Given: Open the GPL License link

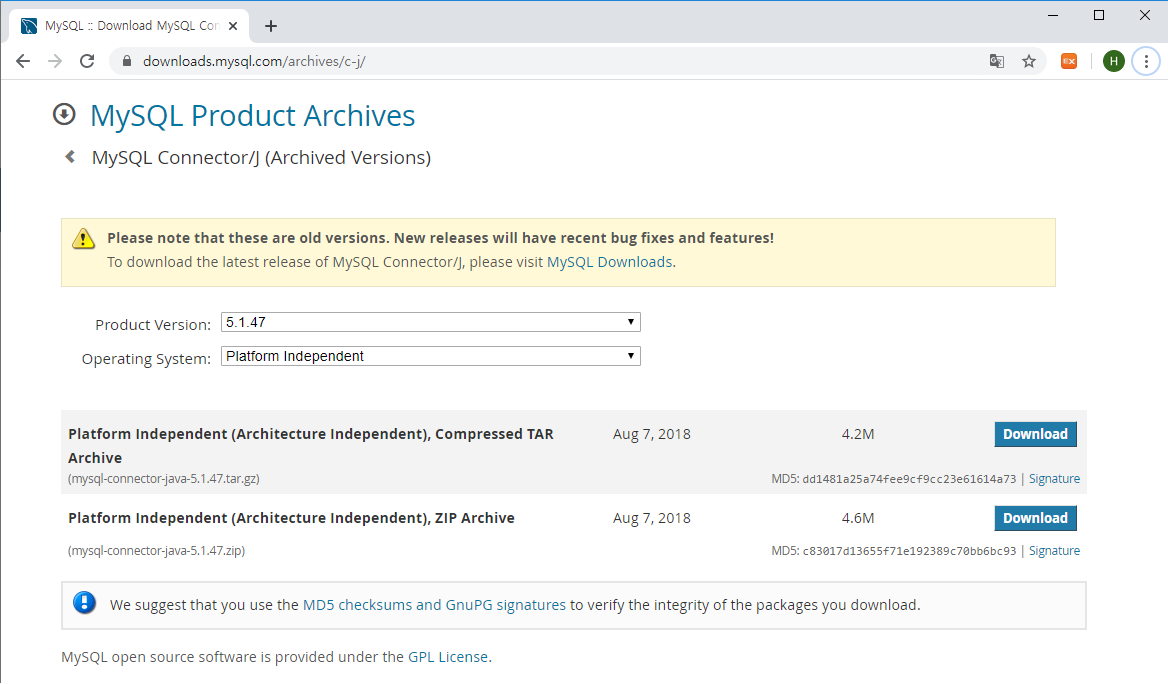Looking at the screenshot, I should coord(448,657).
